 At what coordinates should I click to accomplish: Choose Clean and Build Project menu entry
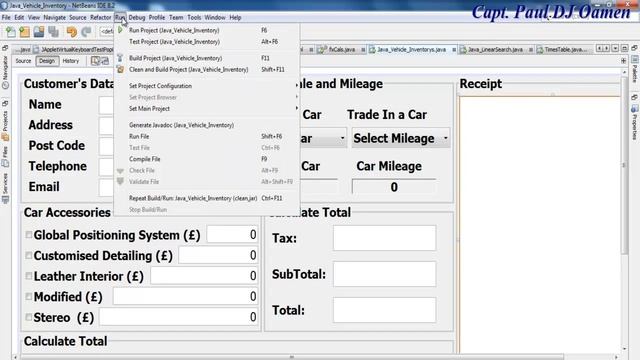pos(207,69)
